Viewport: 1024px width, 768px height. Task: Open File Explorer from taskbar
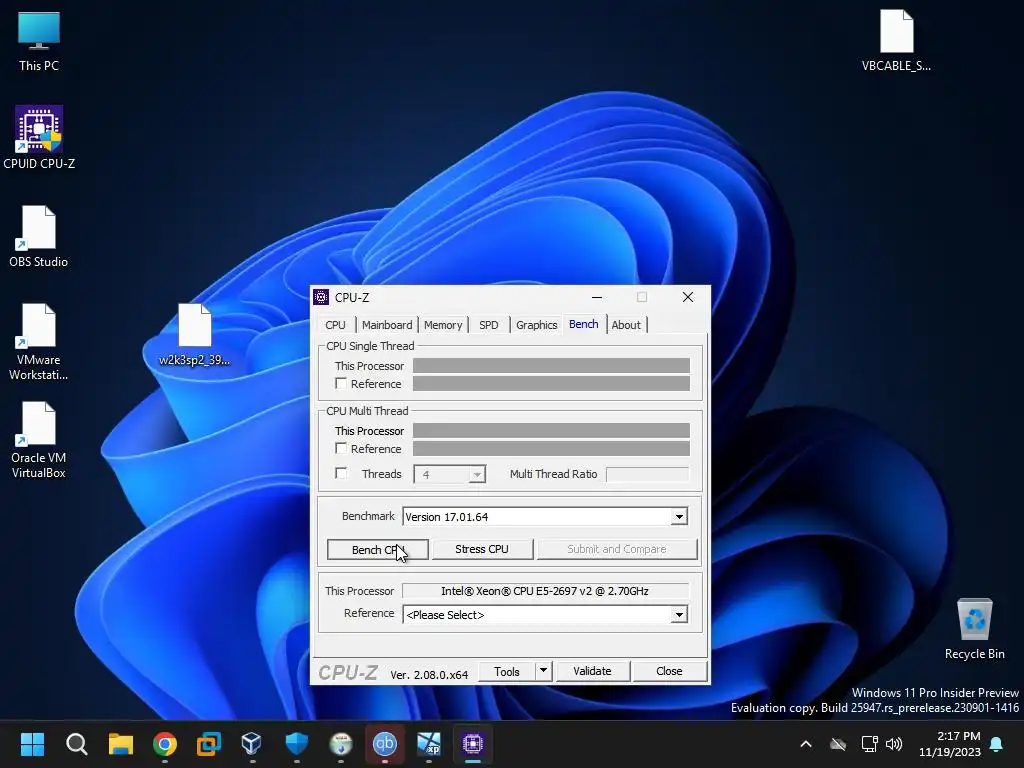click(121, 743)
